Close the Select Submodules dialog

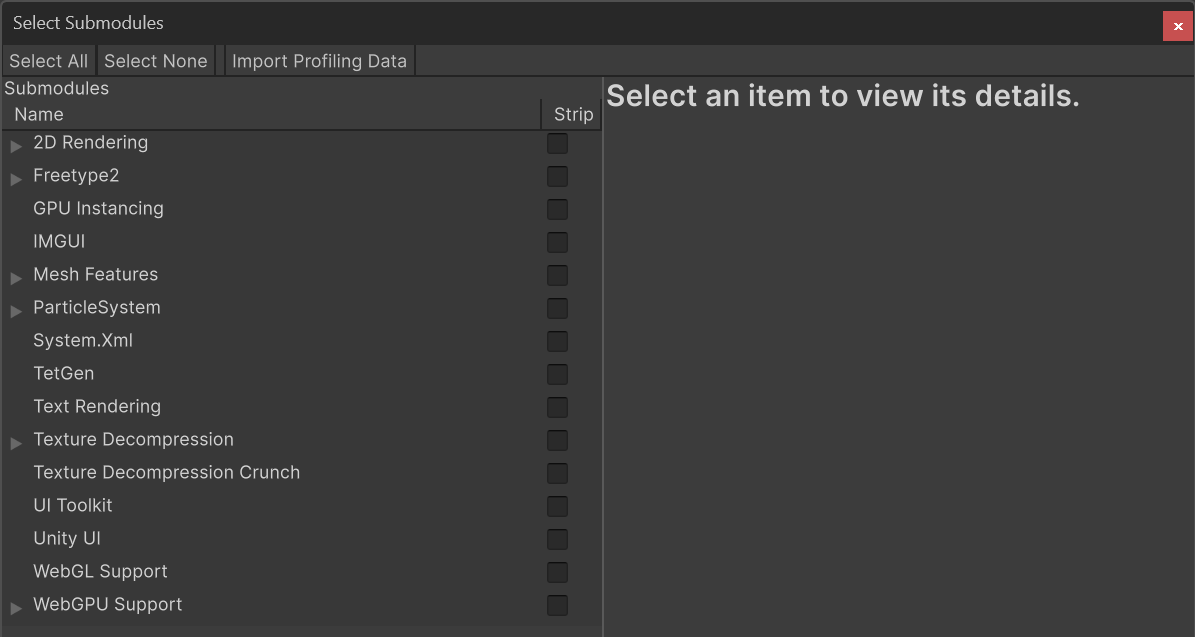(x=1177, y=27)
